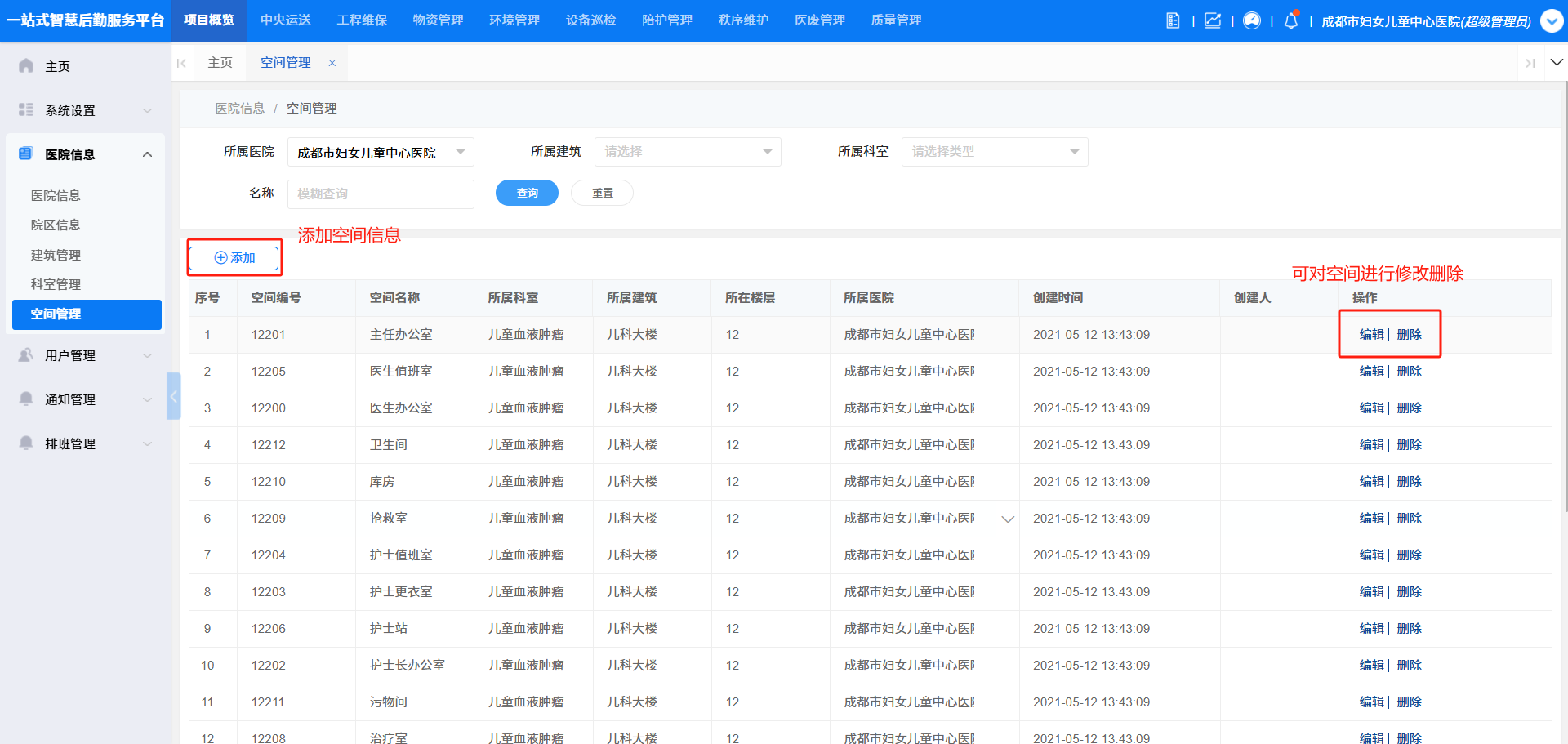The height and width of the screenshot is (744, 1568).
Task: Edit the 抢救室 row
Action: [x=1371, y=518]
